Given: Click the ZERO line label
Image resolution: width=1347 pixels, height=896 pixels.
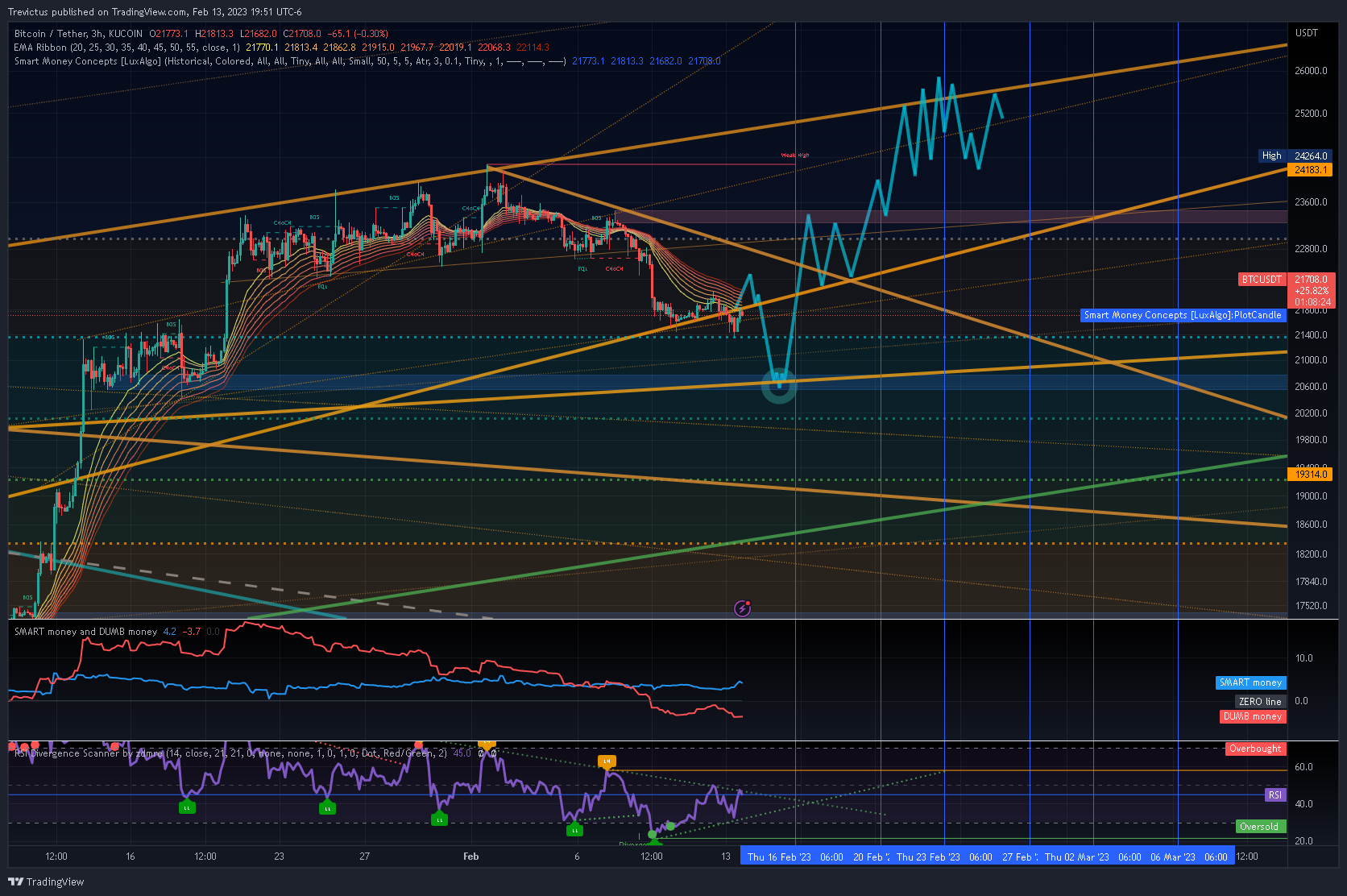Looking at the screenshot, I should click(1260, 702).
